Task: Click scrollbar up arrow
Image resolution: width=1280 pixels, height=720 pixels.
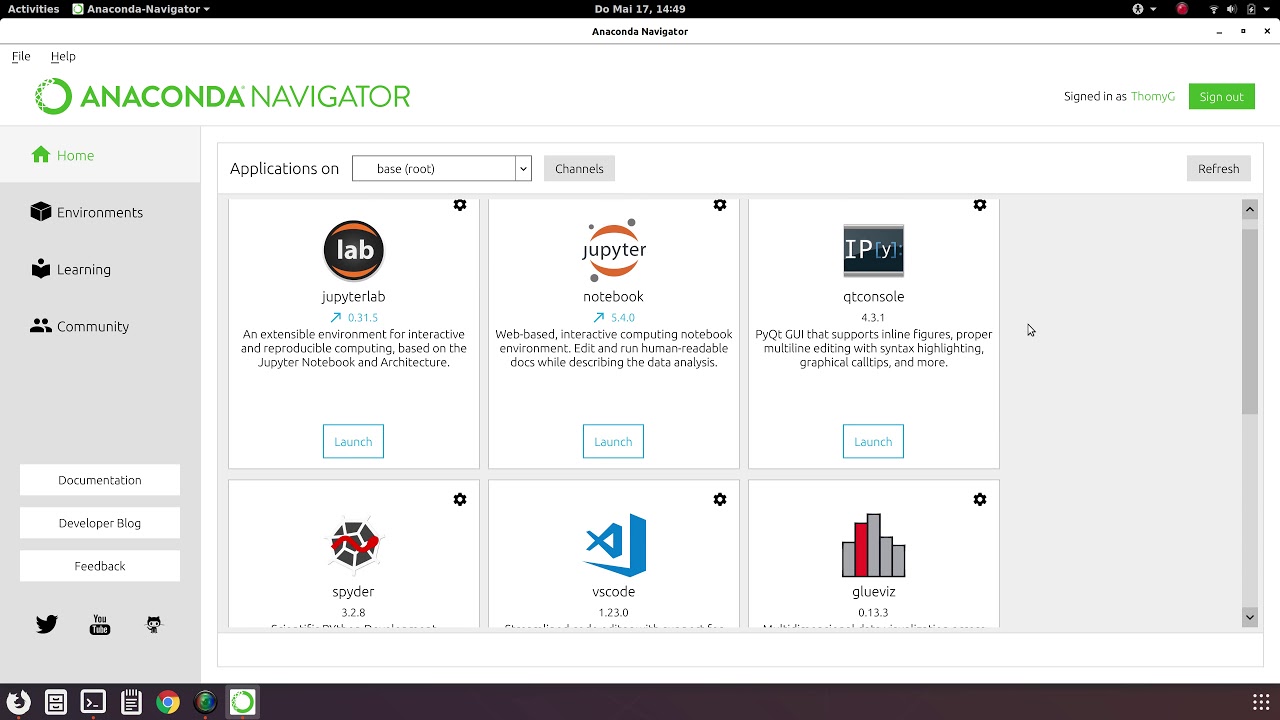Action: (x=1250, y=209)
